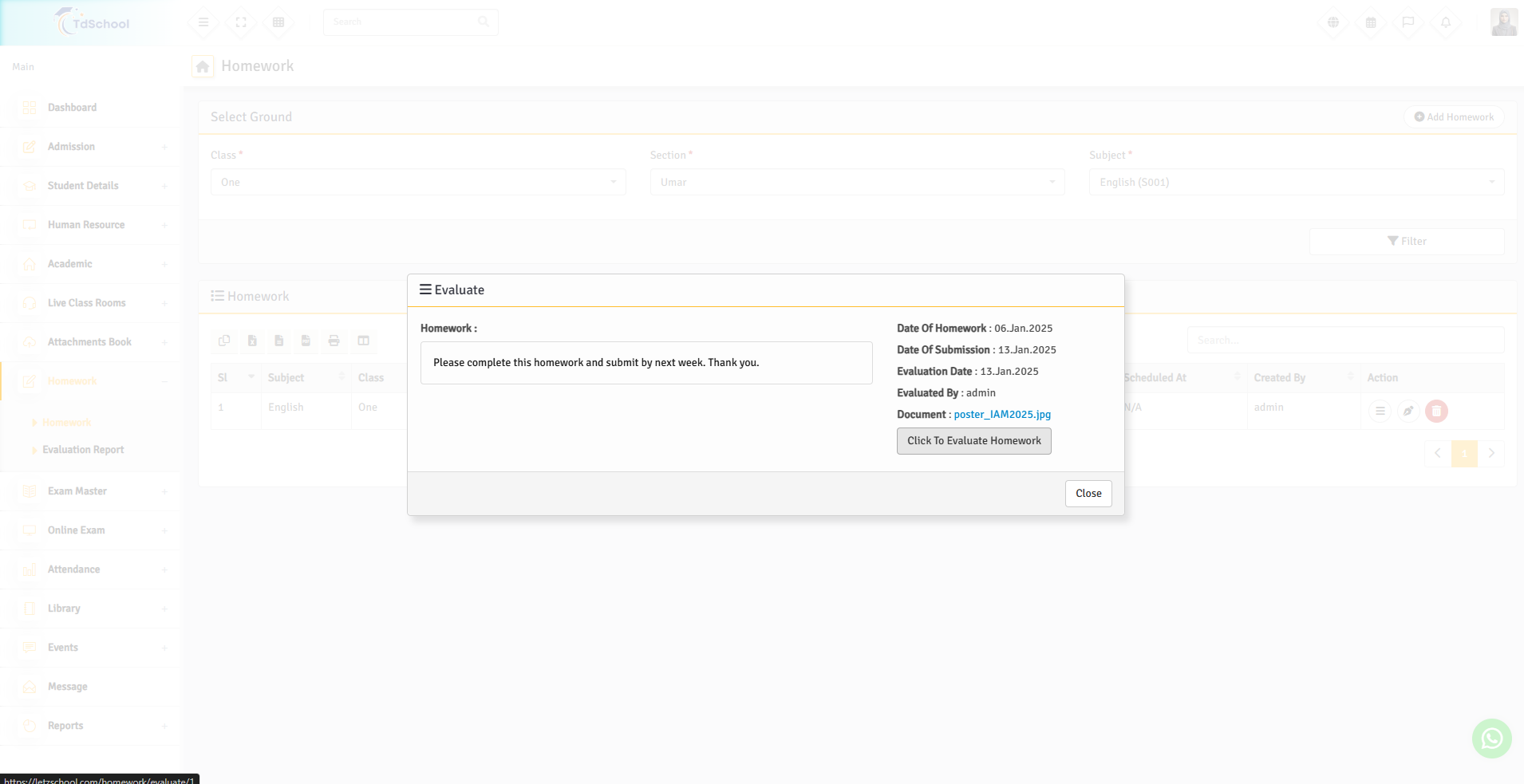Open the calendar icon in top bar

[1371, 22]
